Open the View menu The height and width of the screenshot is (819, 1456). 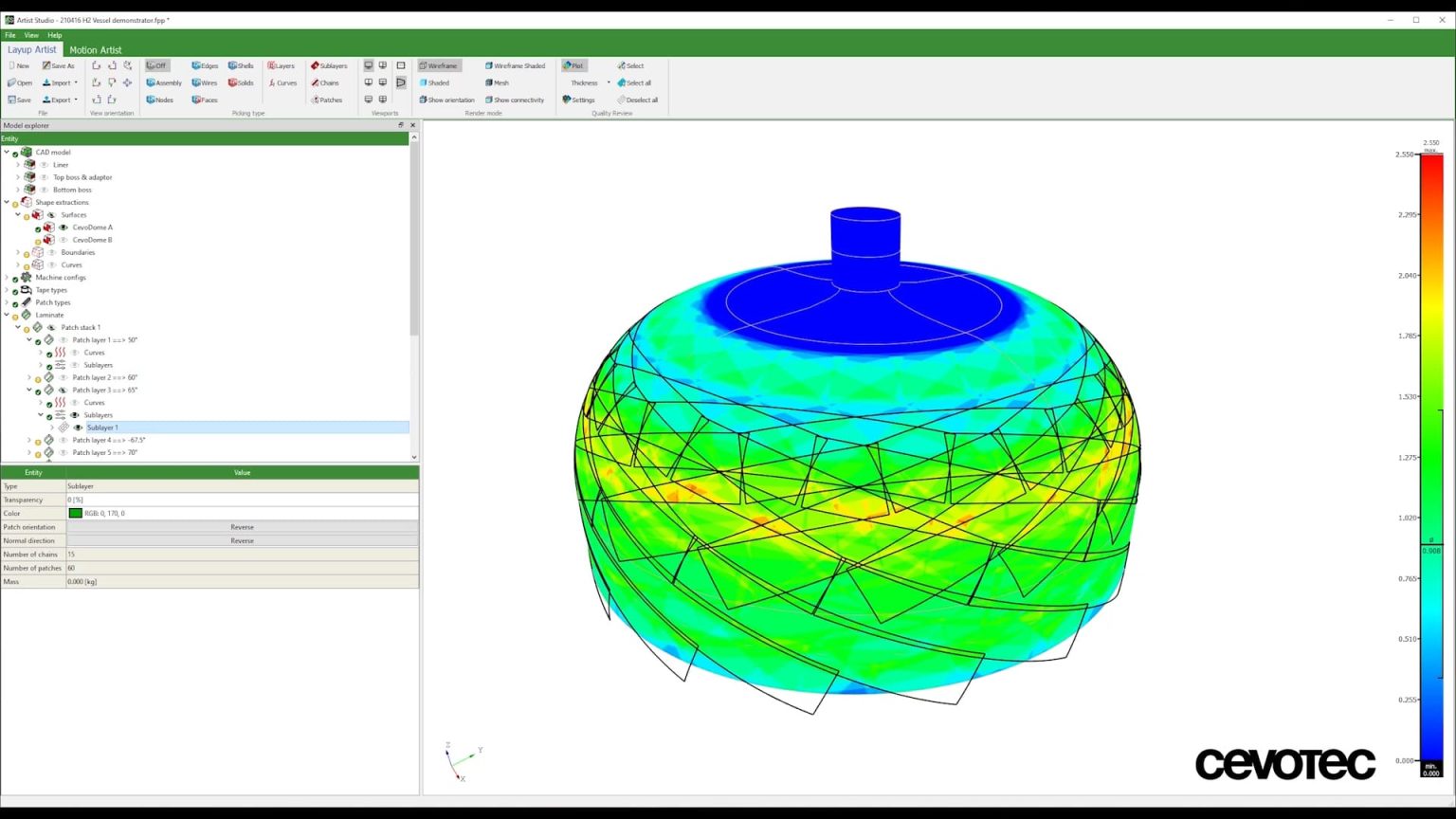31,35
